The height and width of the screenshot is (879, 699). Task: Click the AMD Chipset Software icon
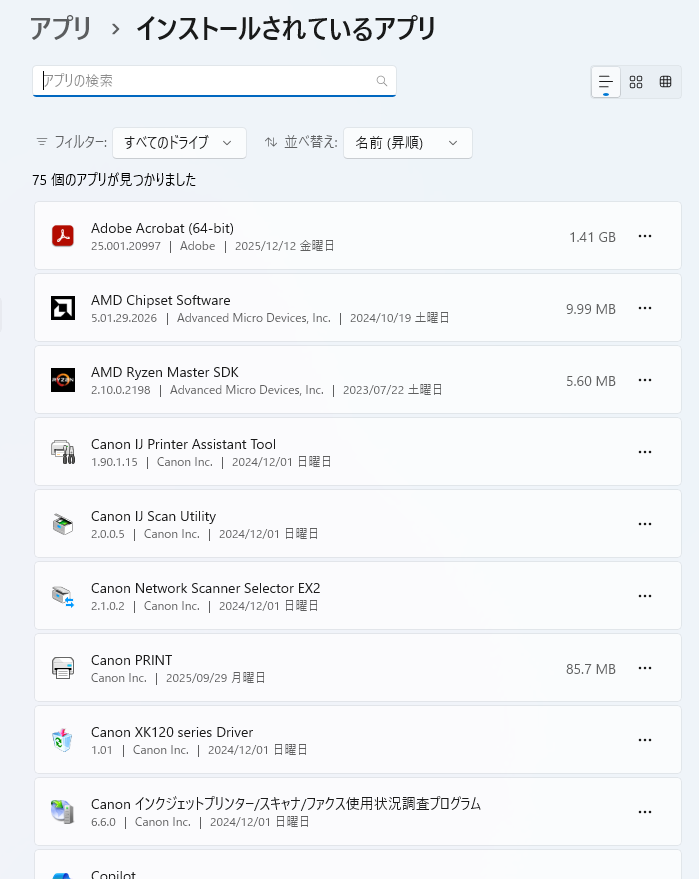63,308
